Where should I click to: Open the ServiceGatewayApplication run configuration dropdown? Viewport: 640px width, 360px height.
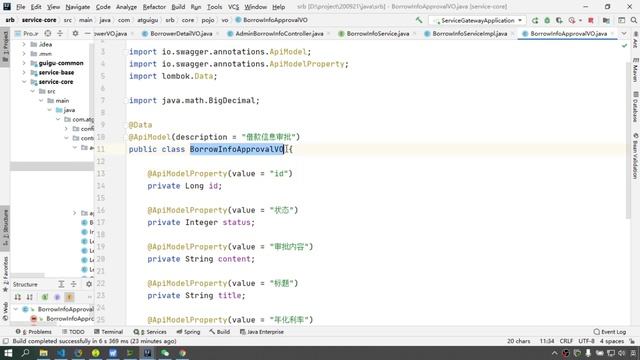pyautogui.click(x=478, y=20)
